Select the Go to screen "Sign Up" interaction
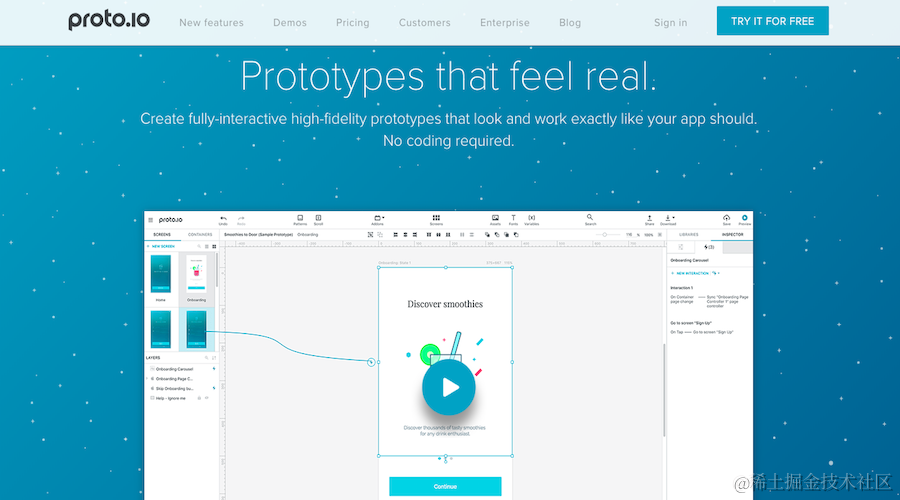900x500 pixels. click(x=691, y=323)
